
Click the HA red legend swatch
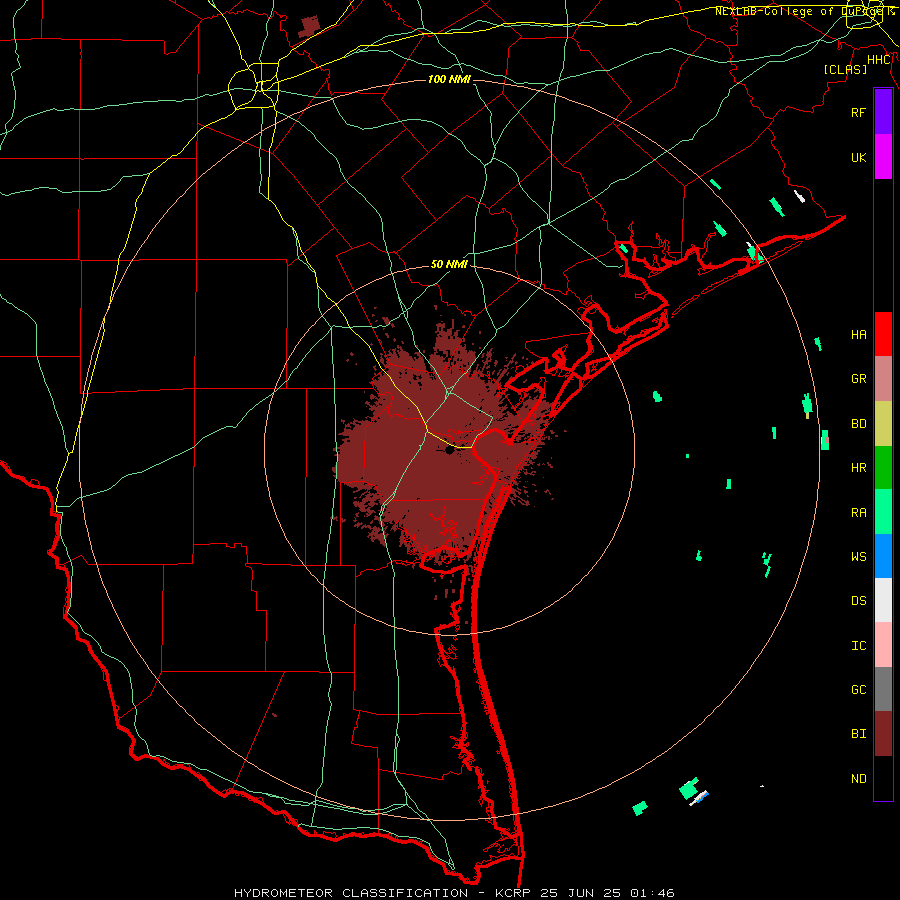(x=883, y=334)
